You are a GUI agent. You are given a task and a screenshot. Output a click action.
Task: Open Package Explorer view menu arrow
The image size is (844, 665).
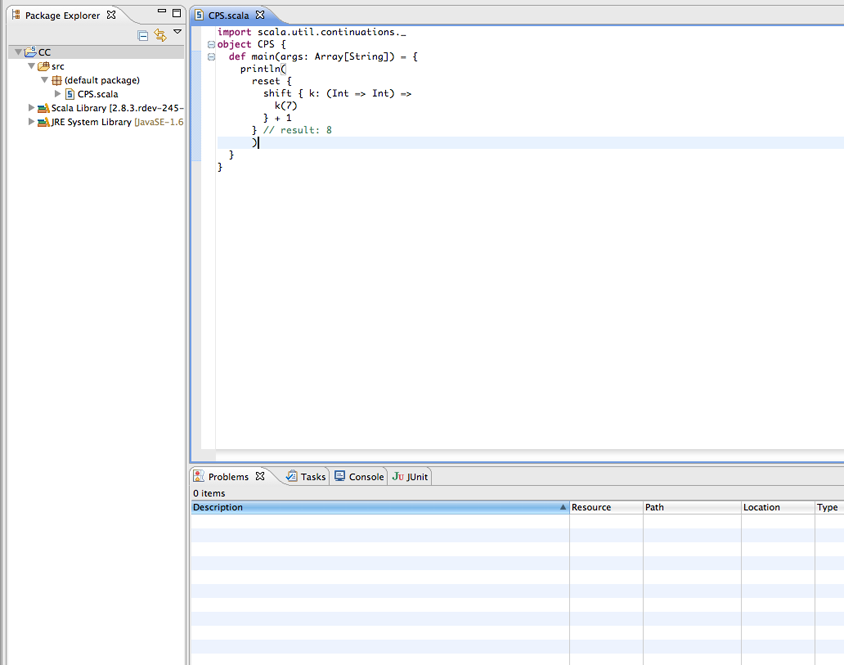point(177,32)
